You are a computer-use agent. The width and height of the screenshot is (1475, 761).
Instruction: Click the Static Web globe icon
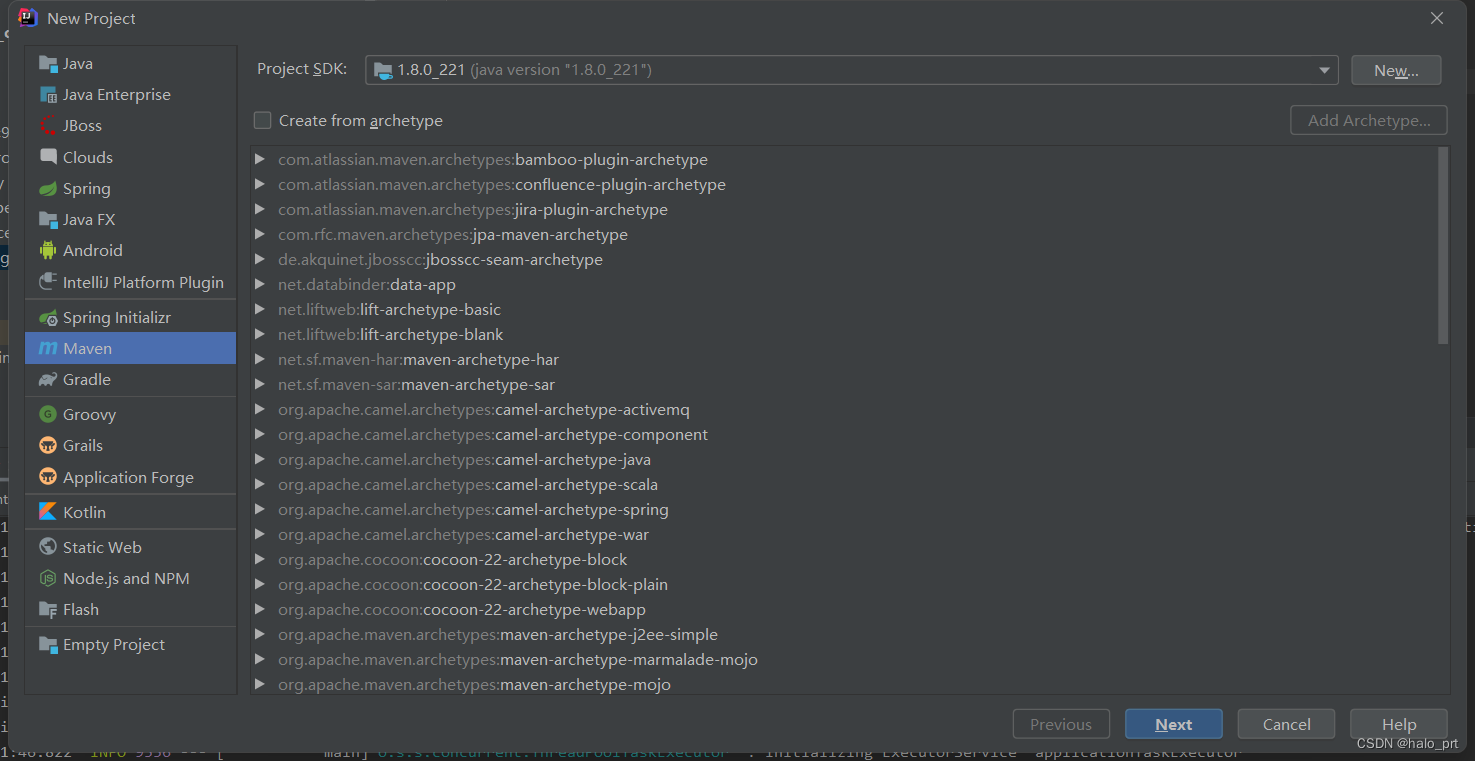click(48, 548)
